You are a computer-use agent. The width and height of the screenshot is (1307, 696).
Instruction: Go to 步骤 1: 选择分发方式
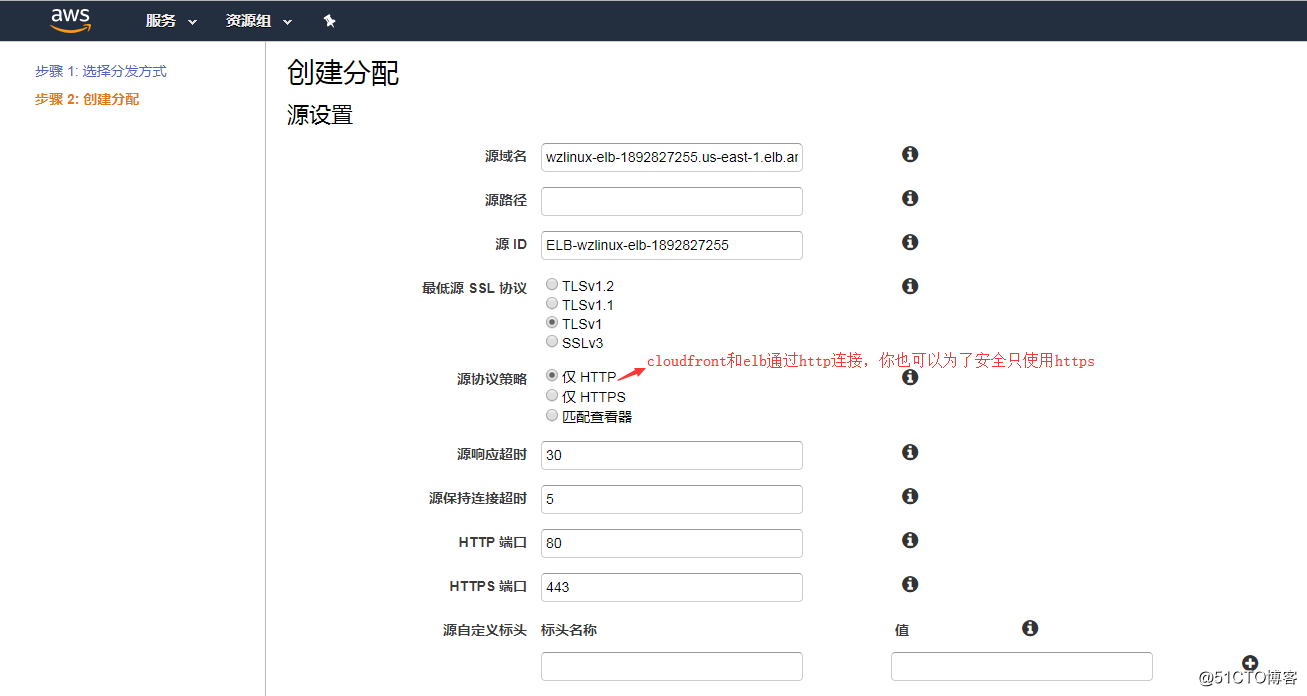[101, 72]
